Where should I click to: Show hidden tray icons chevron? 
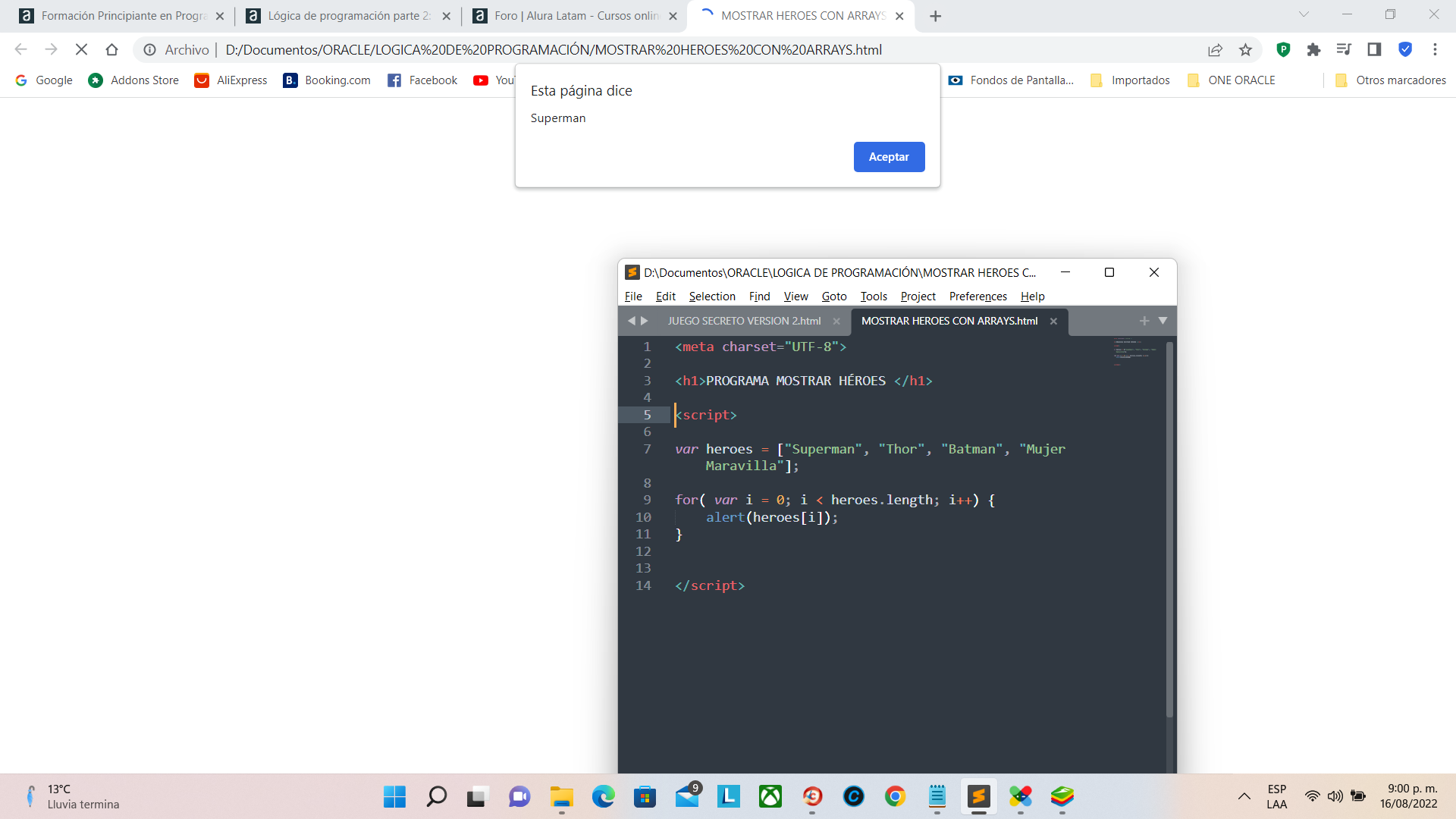click(x=1244, y=796)
